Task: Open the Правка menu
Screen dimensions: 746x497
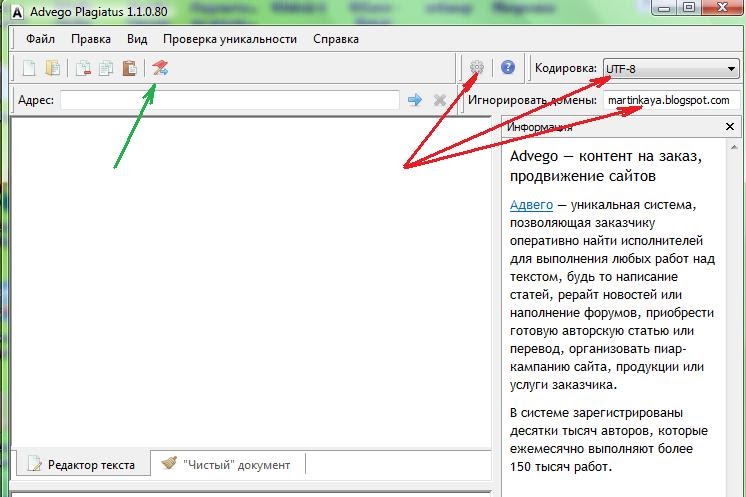Action: coord(91,39)
